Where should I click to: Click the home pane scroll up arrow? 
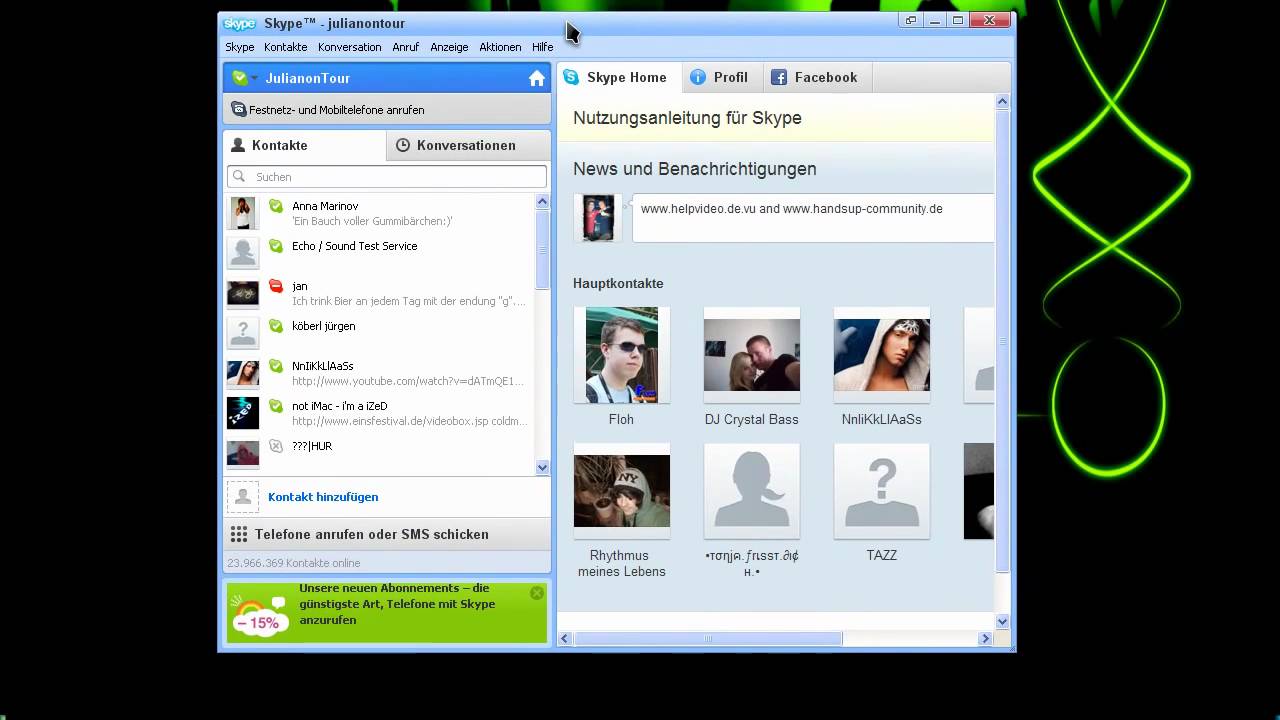coord(1002,102)
